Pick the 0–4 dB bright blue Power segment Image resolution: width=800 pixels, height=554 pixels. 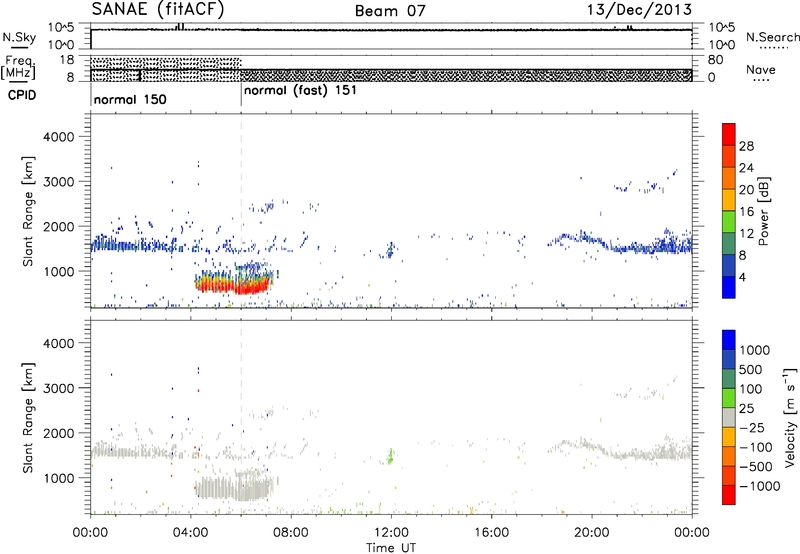729,287
